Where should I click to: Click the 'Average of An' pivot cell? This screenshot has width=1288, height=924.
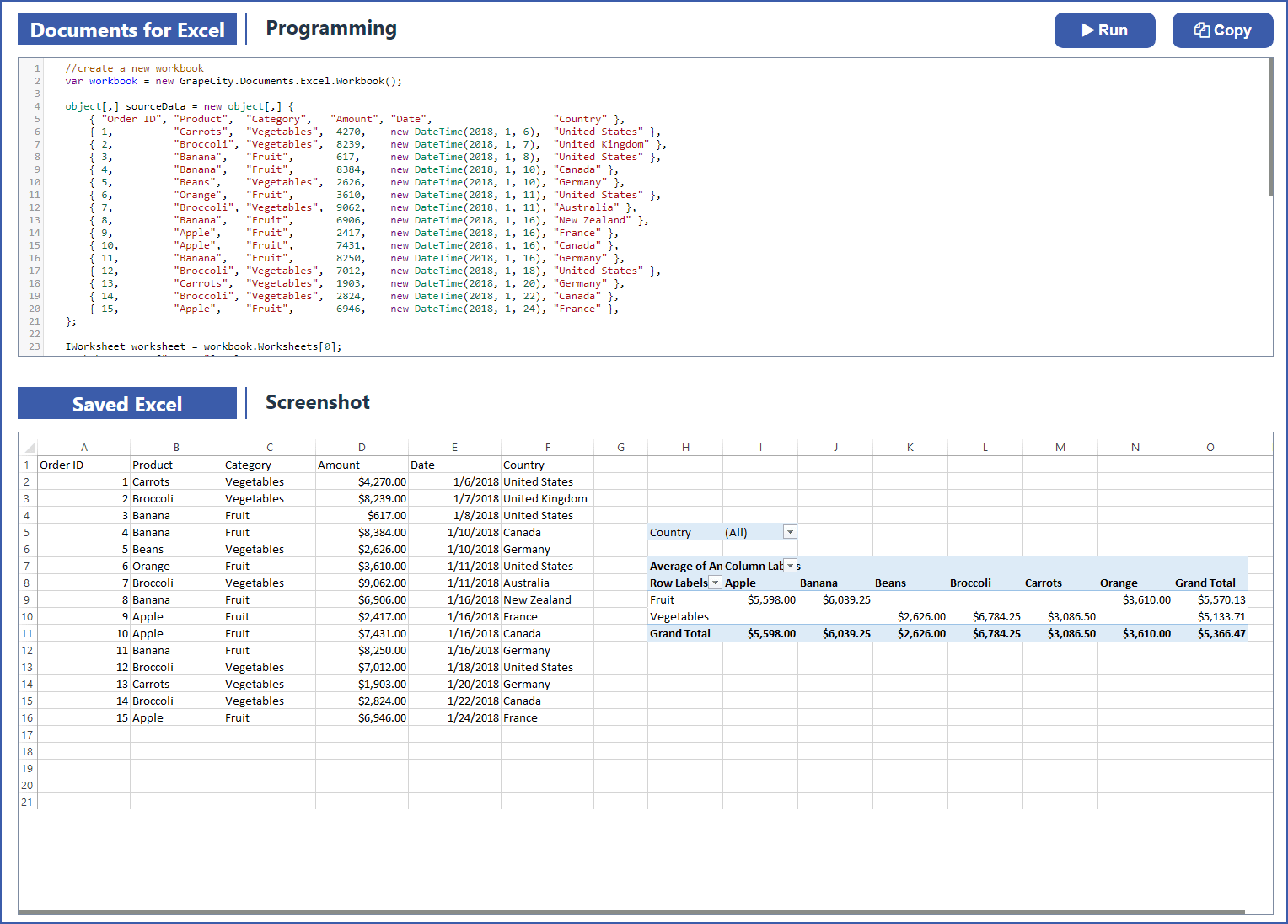pos(685,566)
